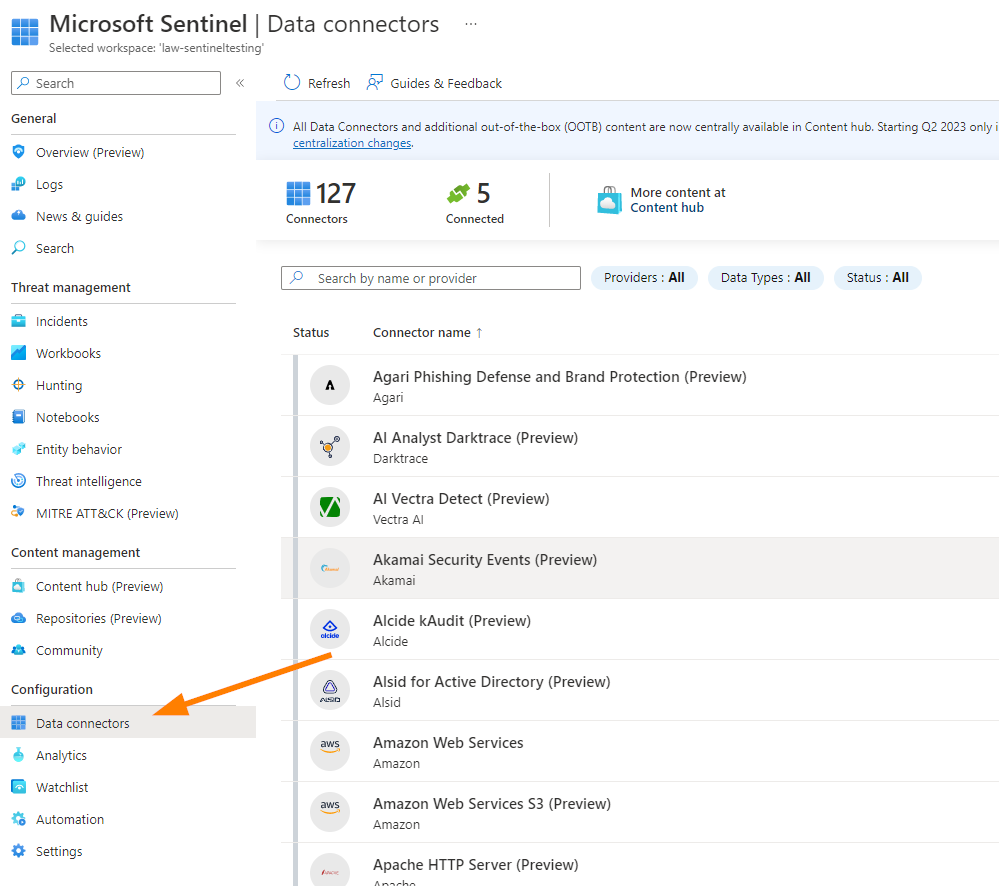The image size is (999, 886).
Task: Sort by Connector name column header
Action: (x=428, y=332)
